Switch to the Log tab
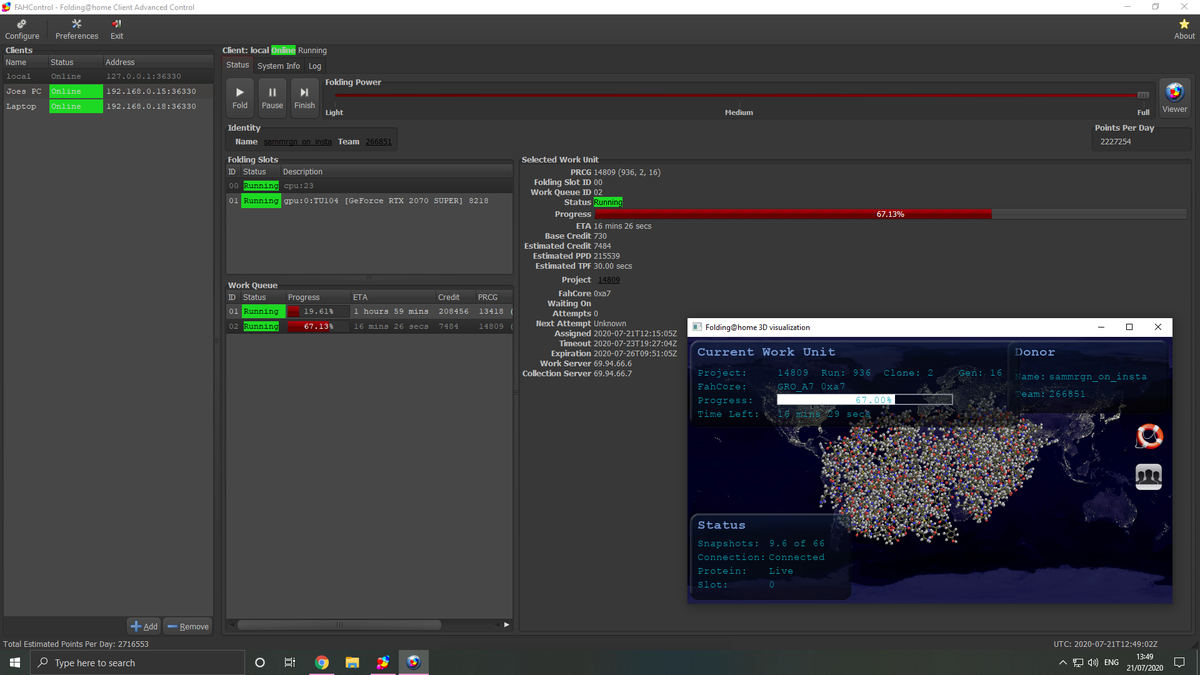Screen dimensions: 1200x675 click(315, 66)
